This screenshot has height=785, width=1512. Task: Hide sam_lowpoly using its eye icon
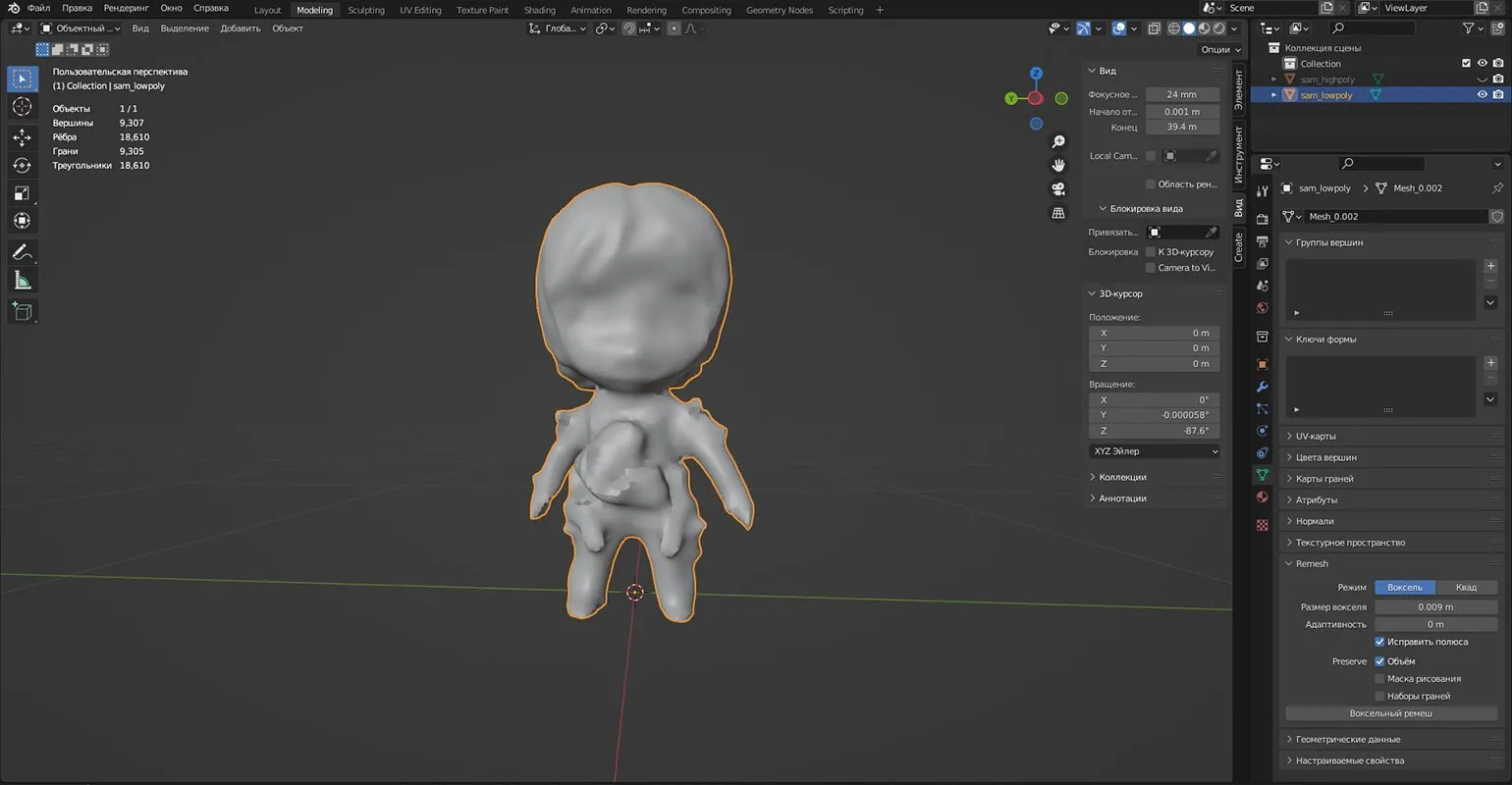point(1482,95)
